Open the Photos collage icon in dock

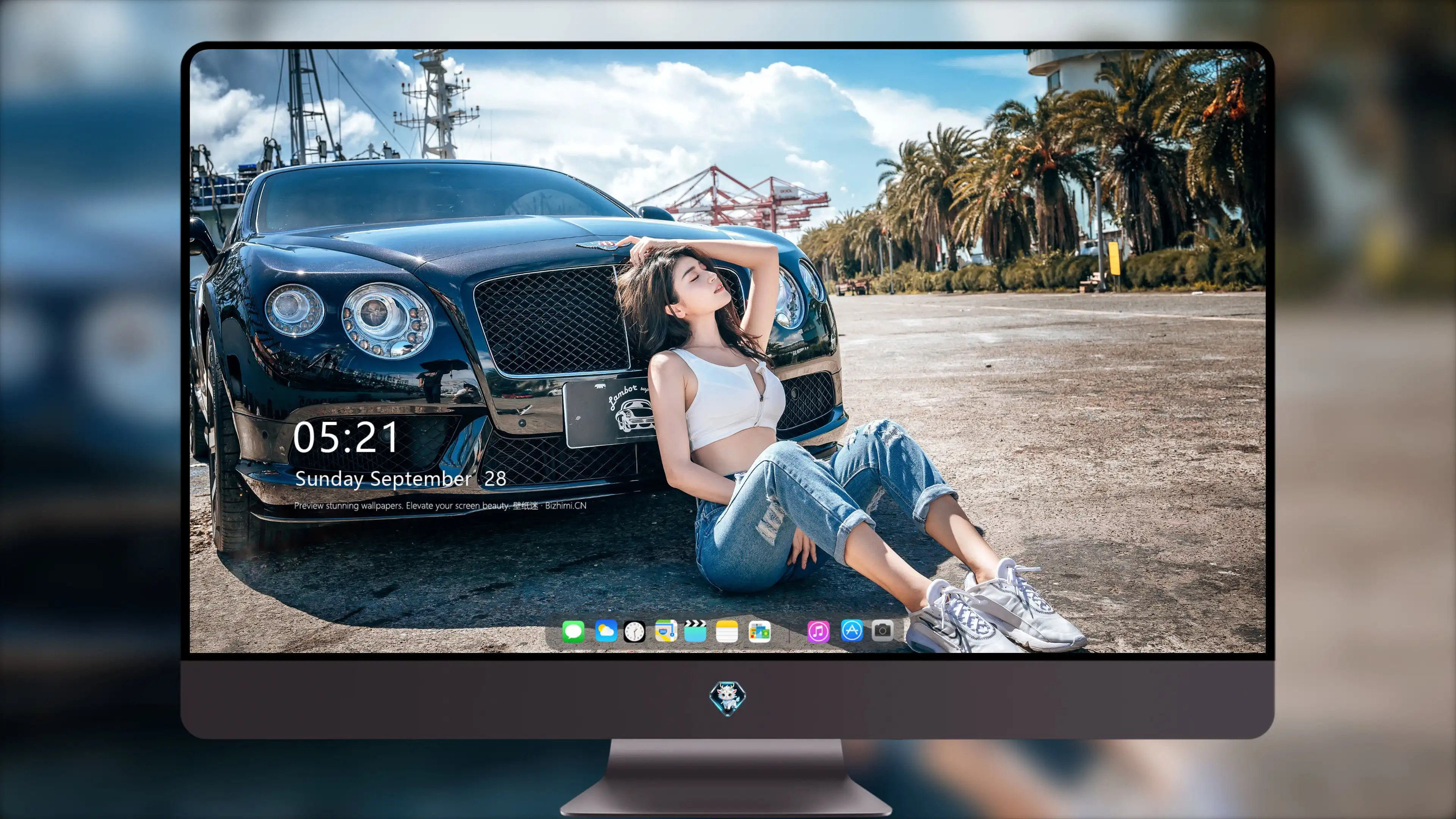[759, 631]
